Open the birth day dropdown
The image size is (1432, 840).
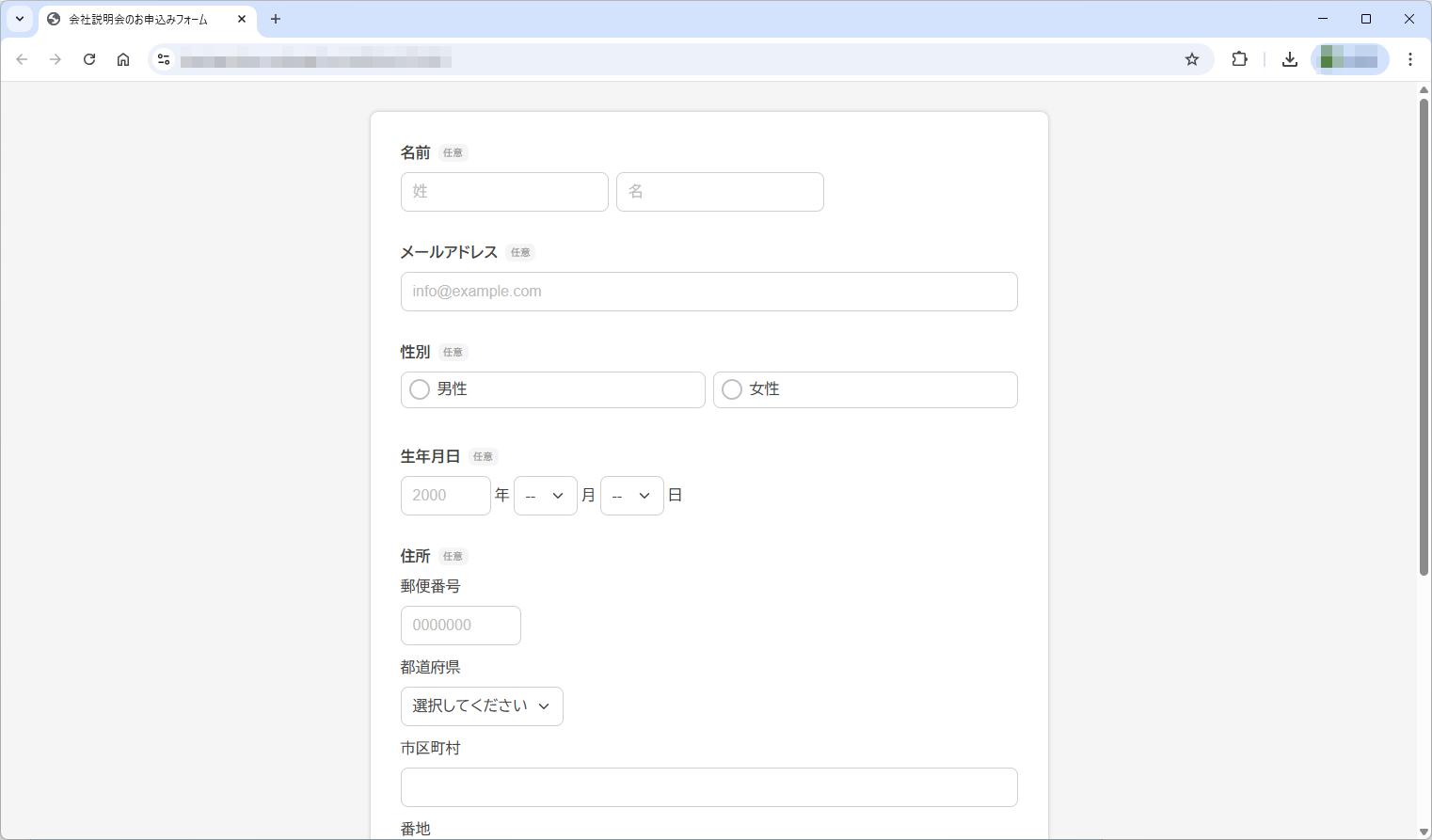631,495
